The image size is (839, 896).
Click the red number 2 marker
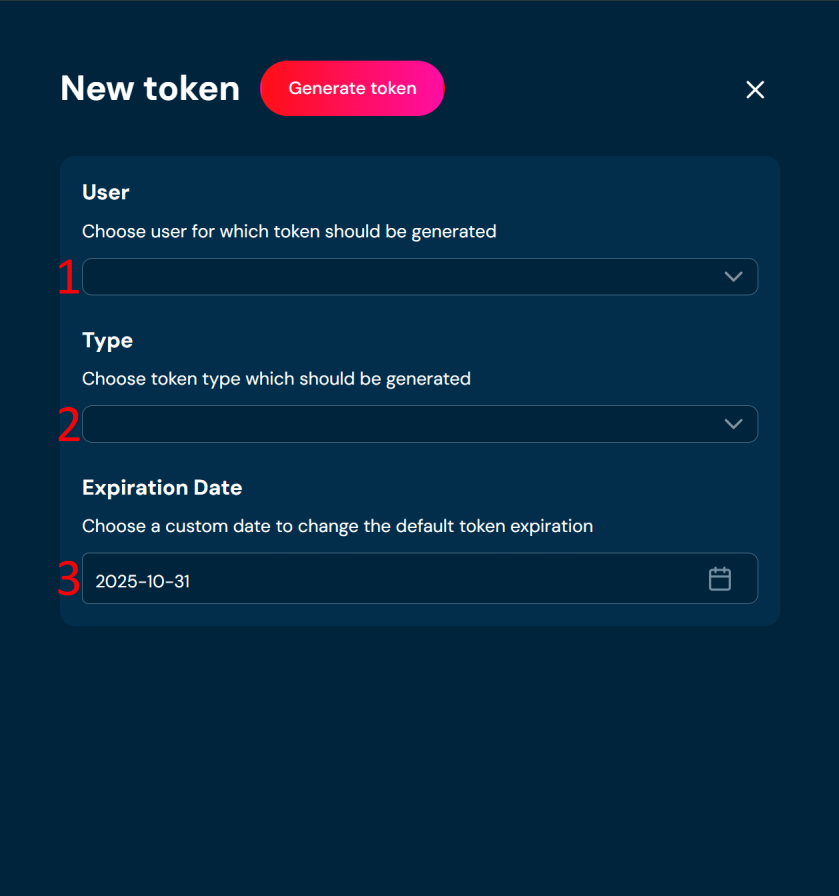68,426
